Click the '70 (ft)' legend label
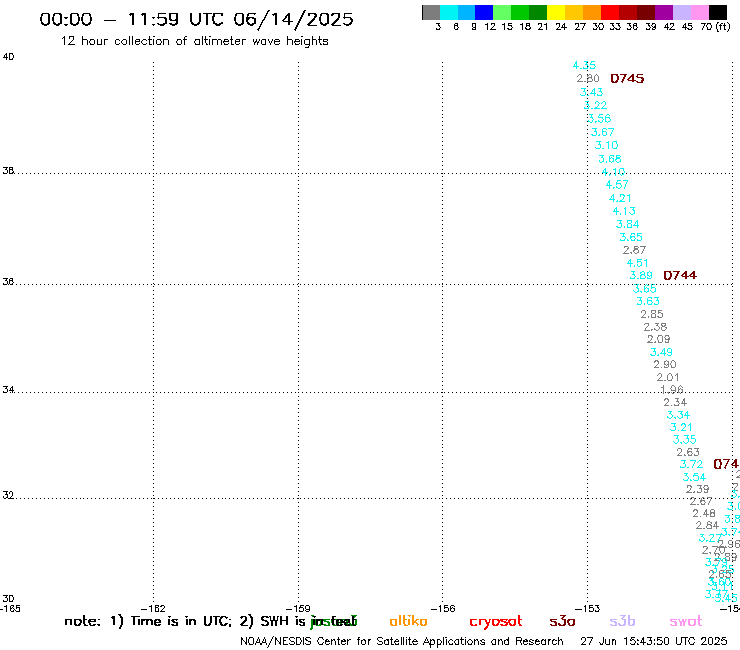 [x=715, y=27]
